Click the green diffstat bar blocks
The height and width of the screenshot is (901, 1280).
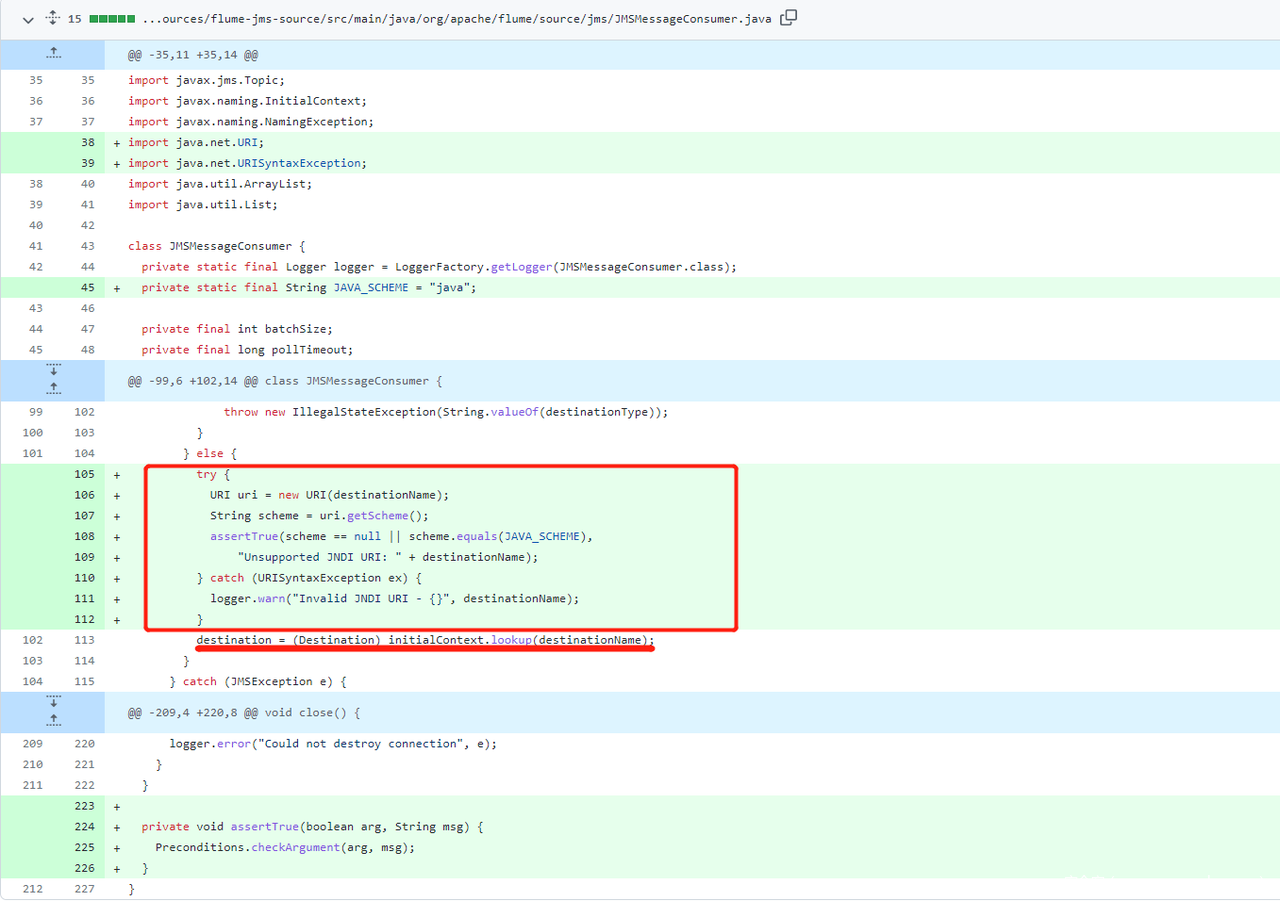[x=112, y=19]
